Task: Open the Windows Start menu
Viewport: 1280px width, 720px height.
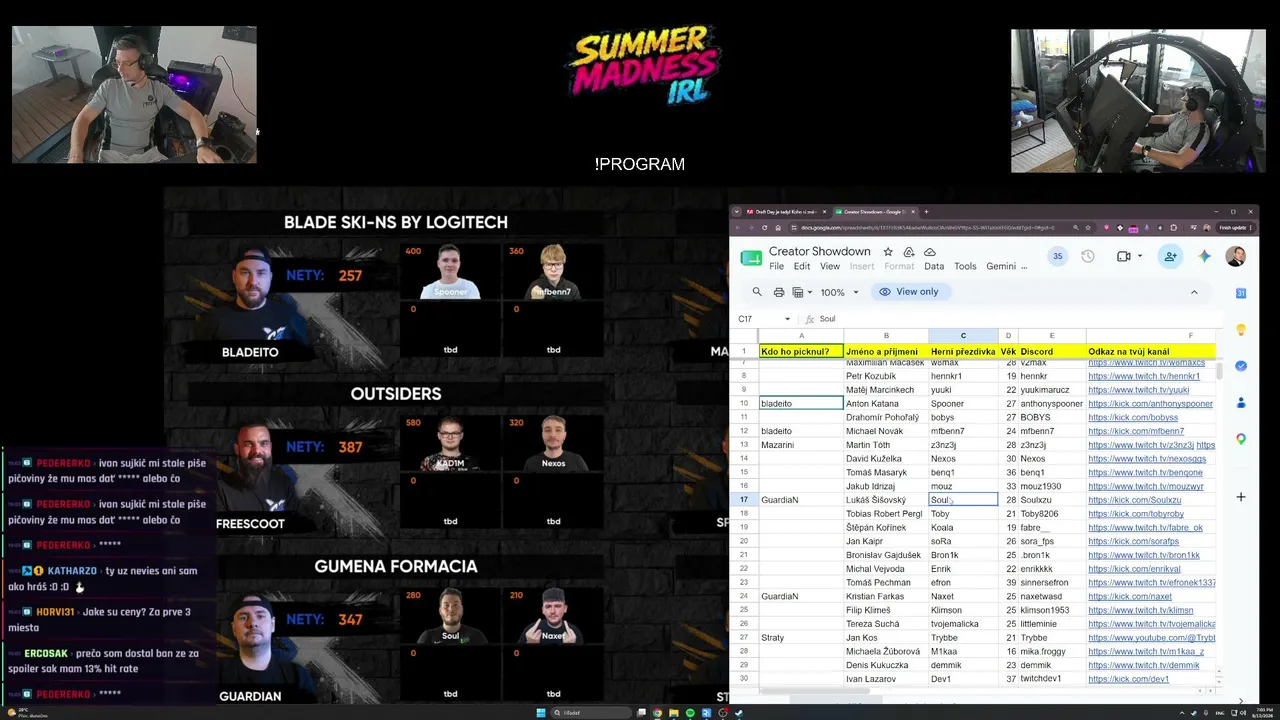Action: tap(541, 713)
